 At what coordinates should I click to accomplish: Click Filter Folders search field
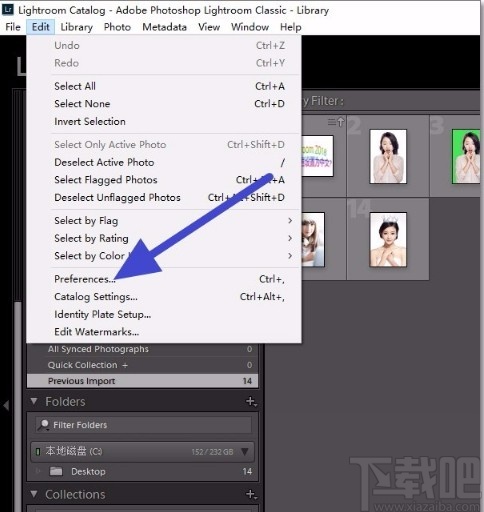click(x=143, y=425)
